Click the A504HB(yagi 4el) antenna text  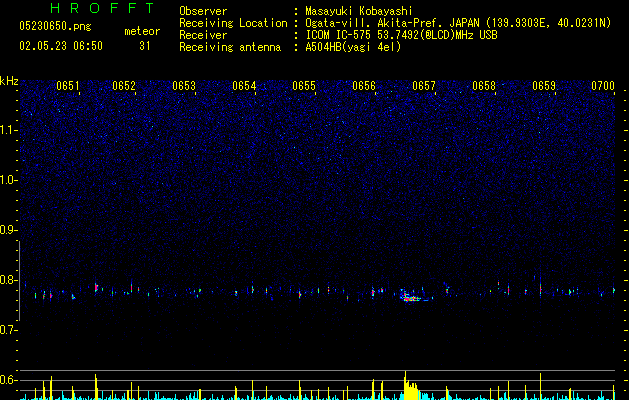point(353,47)
